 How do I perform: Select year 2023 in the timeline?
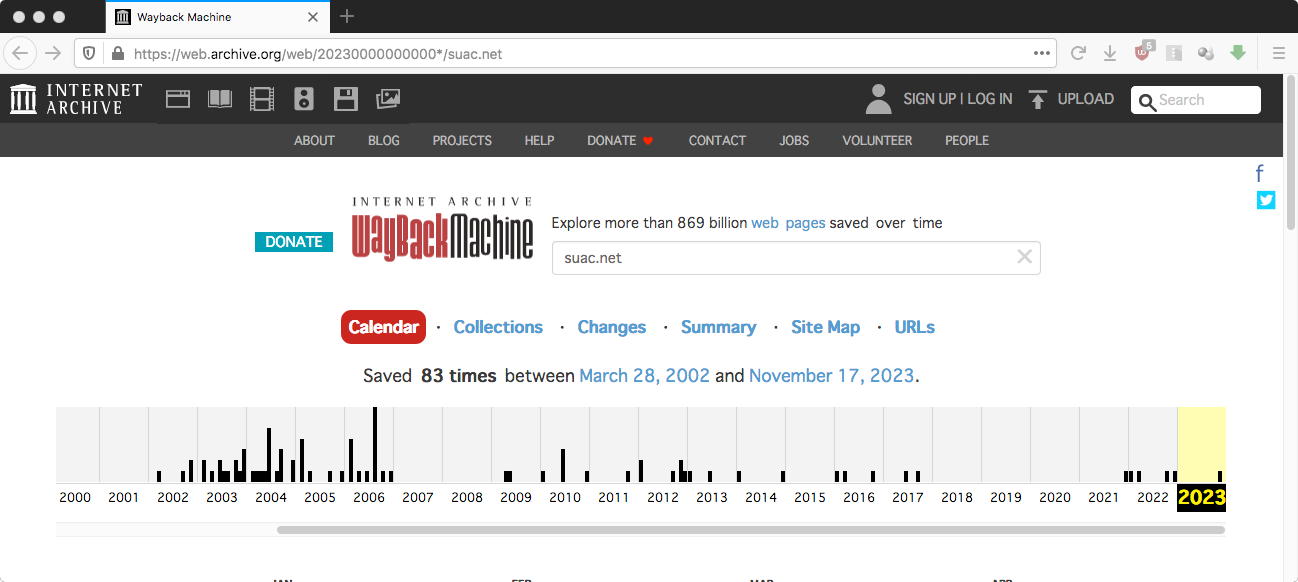pyautogui.click(x=1202, y=497)
